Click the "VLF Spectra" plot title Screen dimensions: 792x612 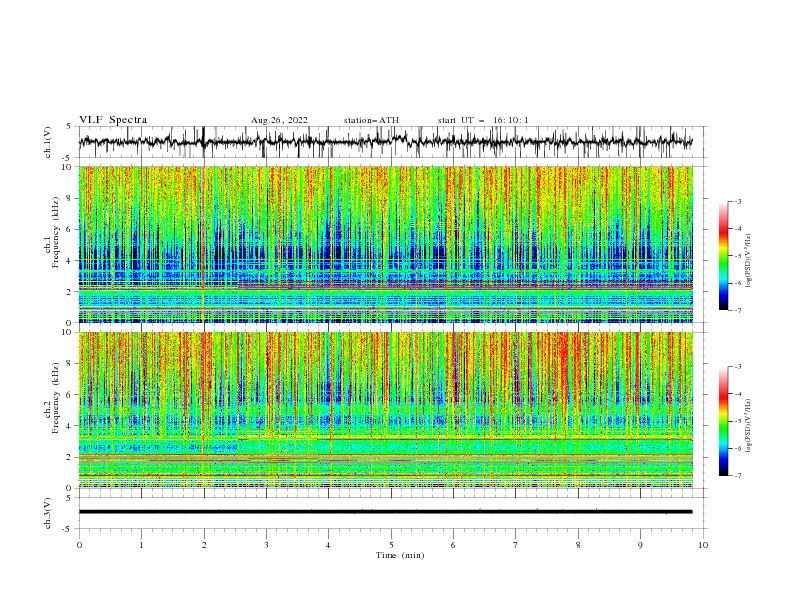pos(113,120)
